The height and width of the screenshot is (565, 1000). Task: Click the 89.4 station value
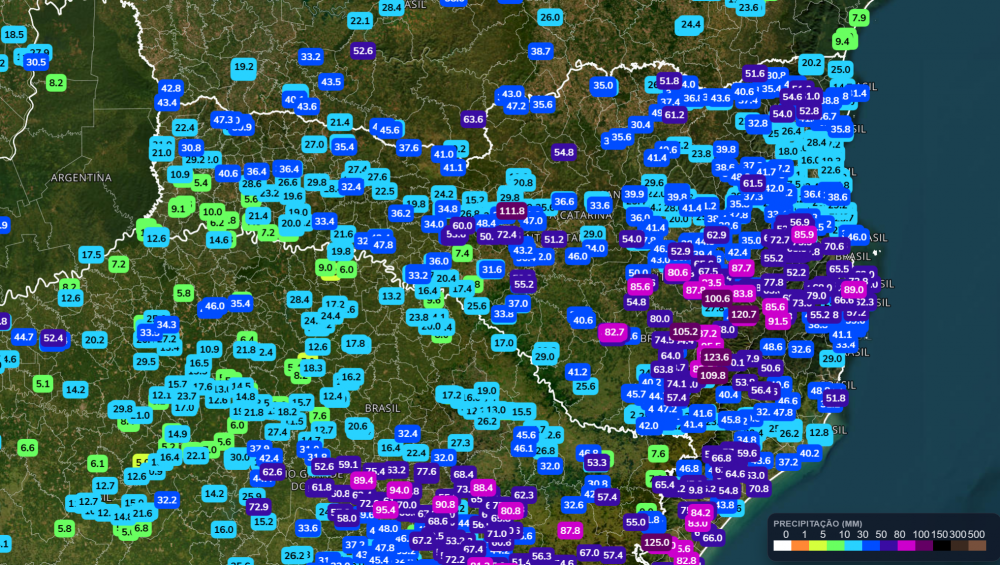362,480
